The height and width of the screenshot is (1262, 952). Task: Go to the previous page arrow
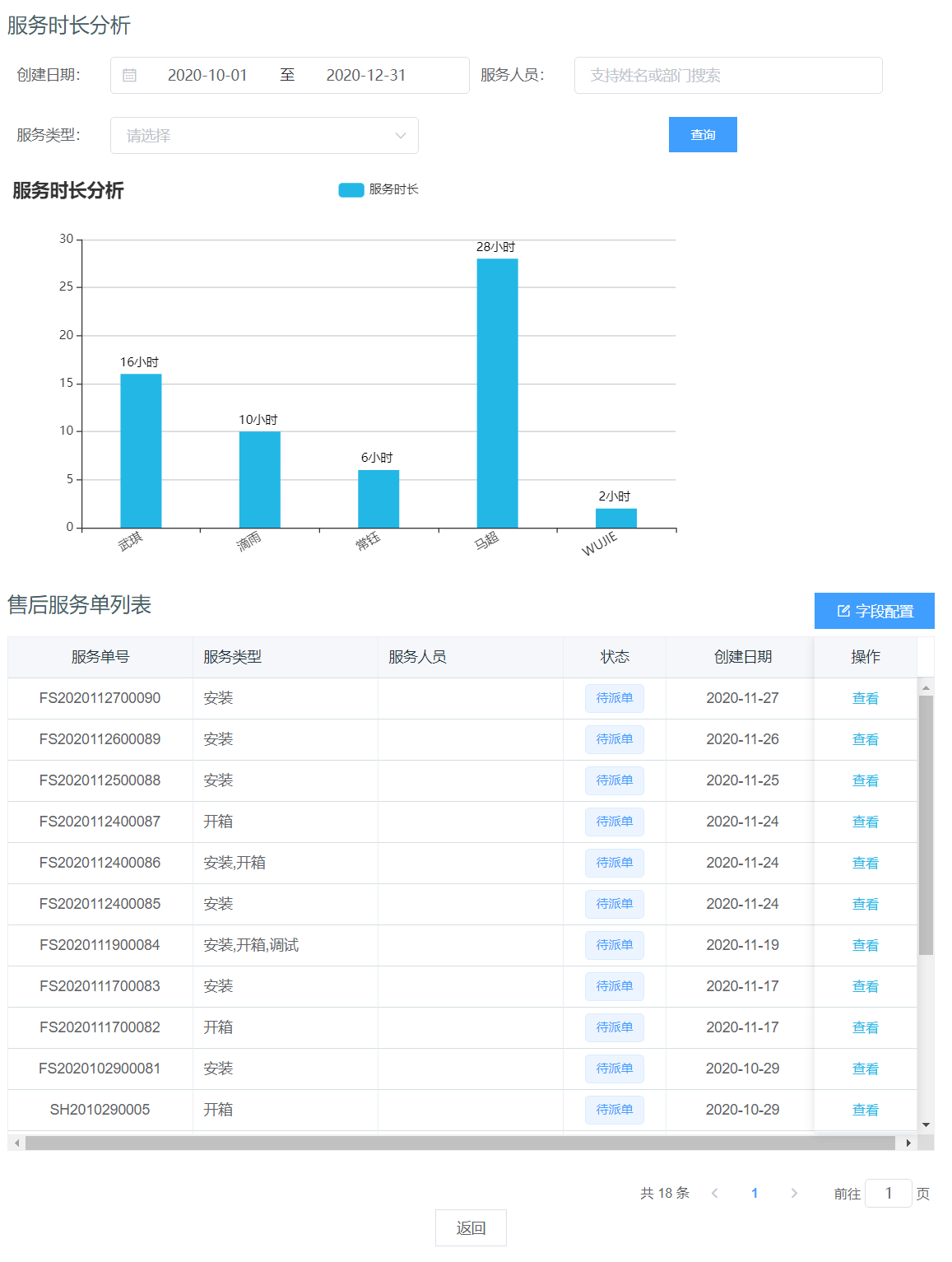(x=714, y=1194)
